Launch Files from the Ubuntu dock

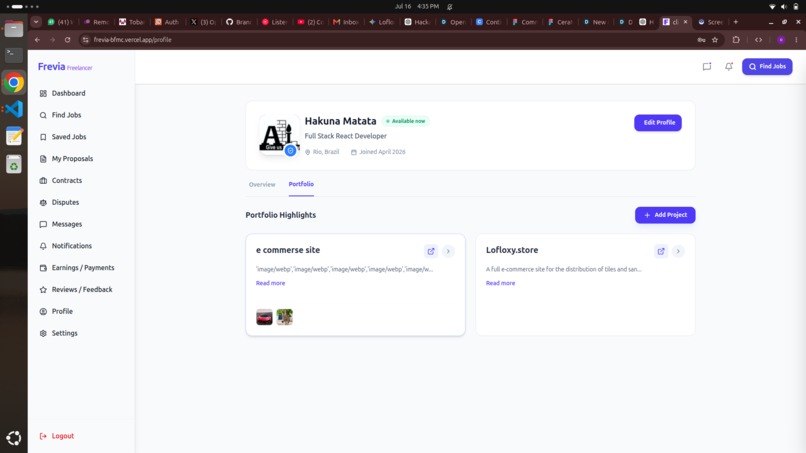(14, 29)
